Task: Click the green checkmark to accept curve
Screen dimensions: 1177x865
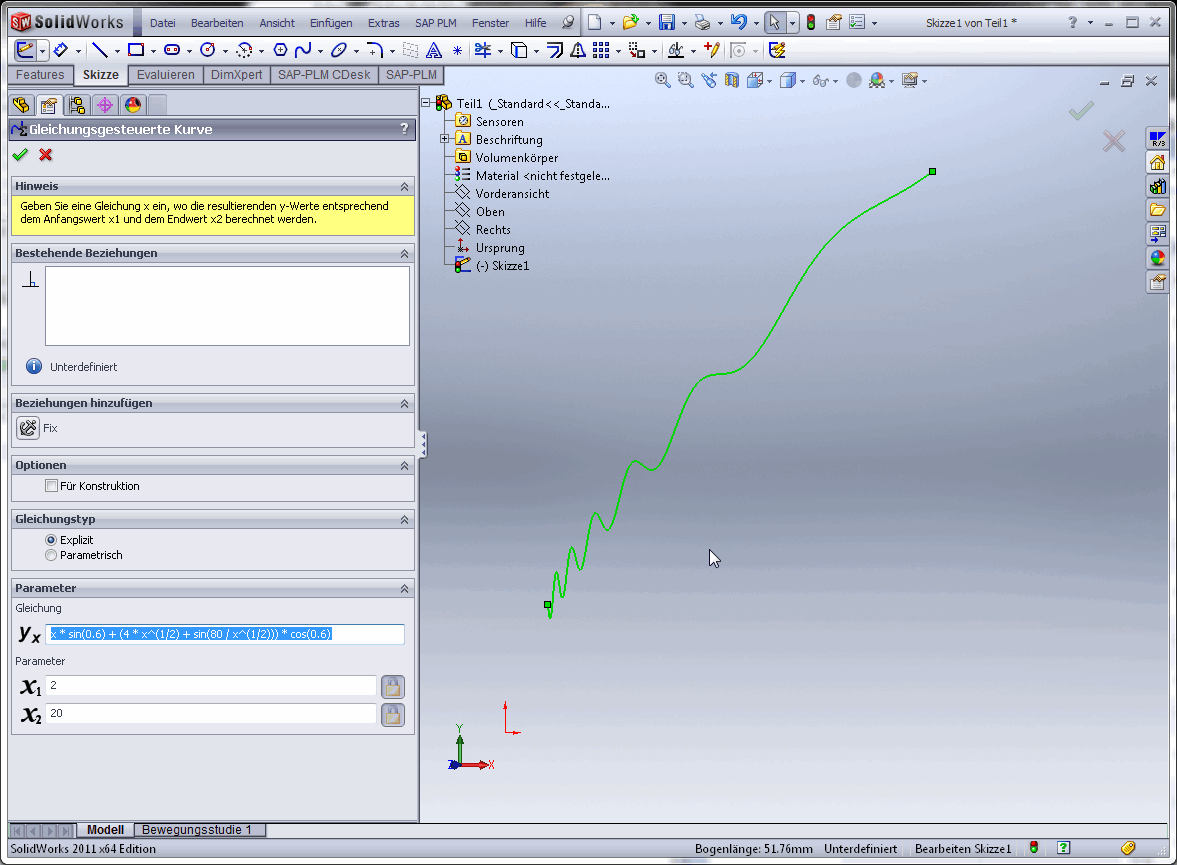Action: [20, 155]
